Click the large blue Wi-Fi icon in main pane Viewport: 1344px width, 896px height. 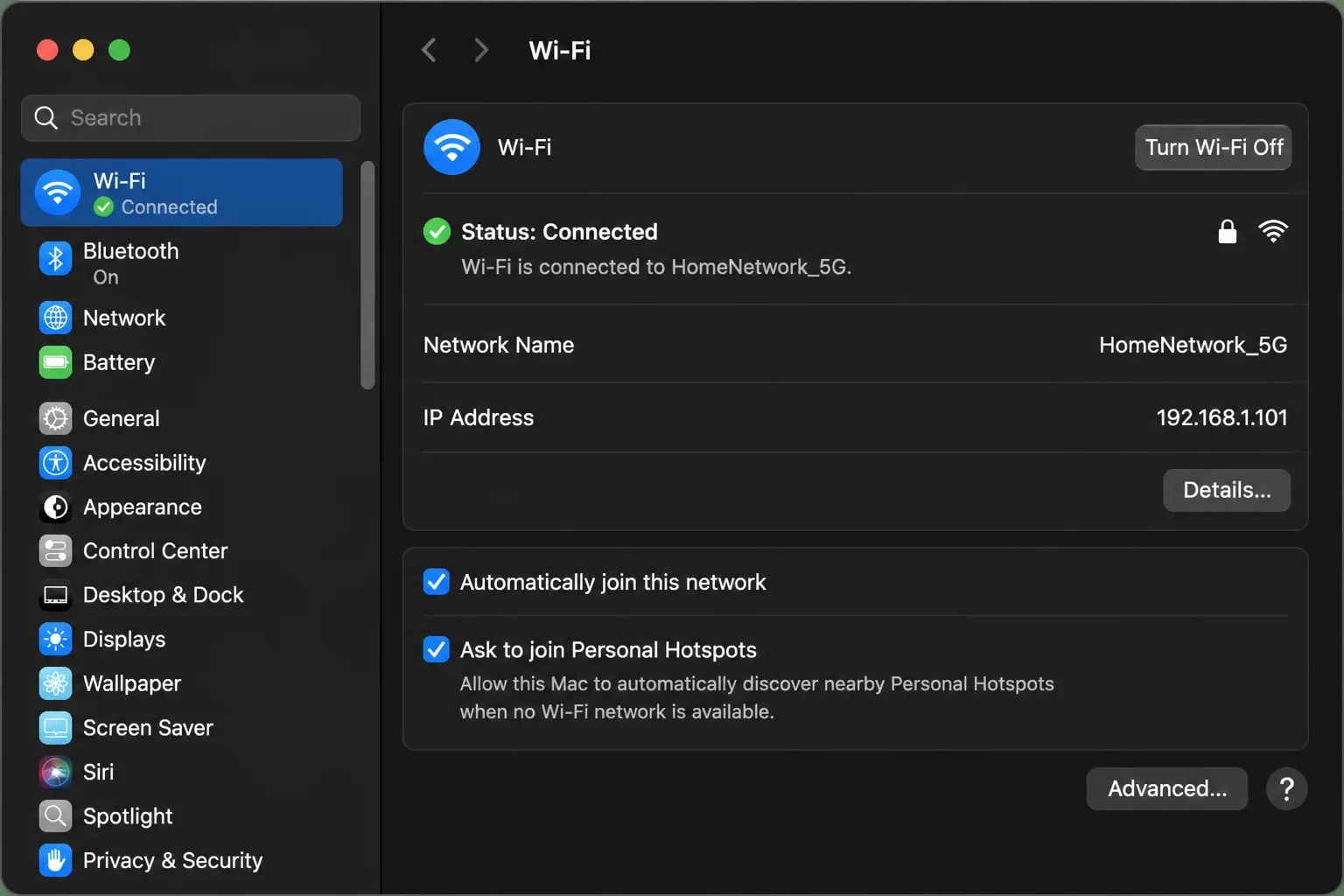[x=451, y=147]
